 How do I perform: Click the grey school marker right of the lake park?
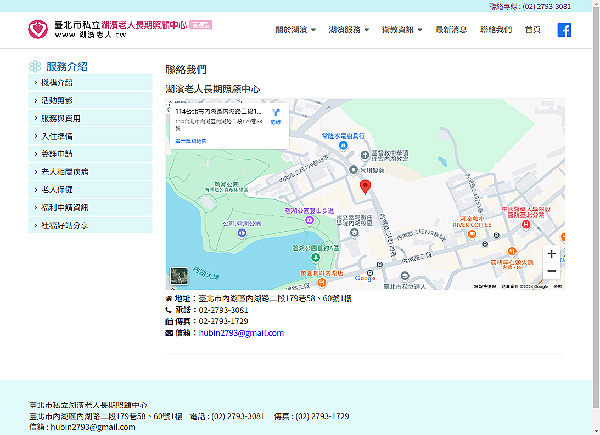coord(354,232)
